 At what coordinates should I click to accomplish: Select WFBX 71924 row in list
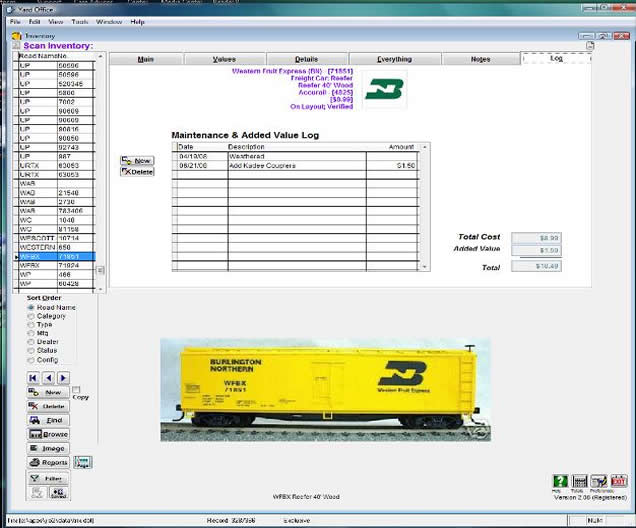(56, 265)
